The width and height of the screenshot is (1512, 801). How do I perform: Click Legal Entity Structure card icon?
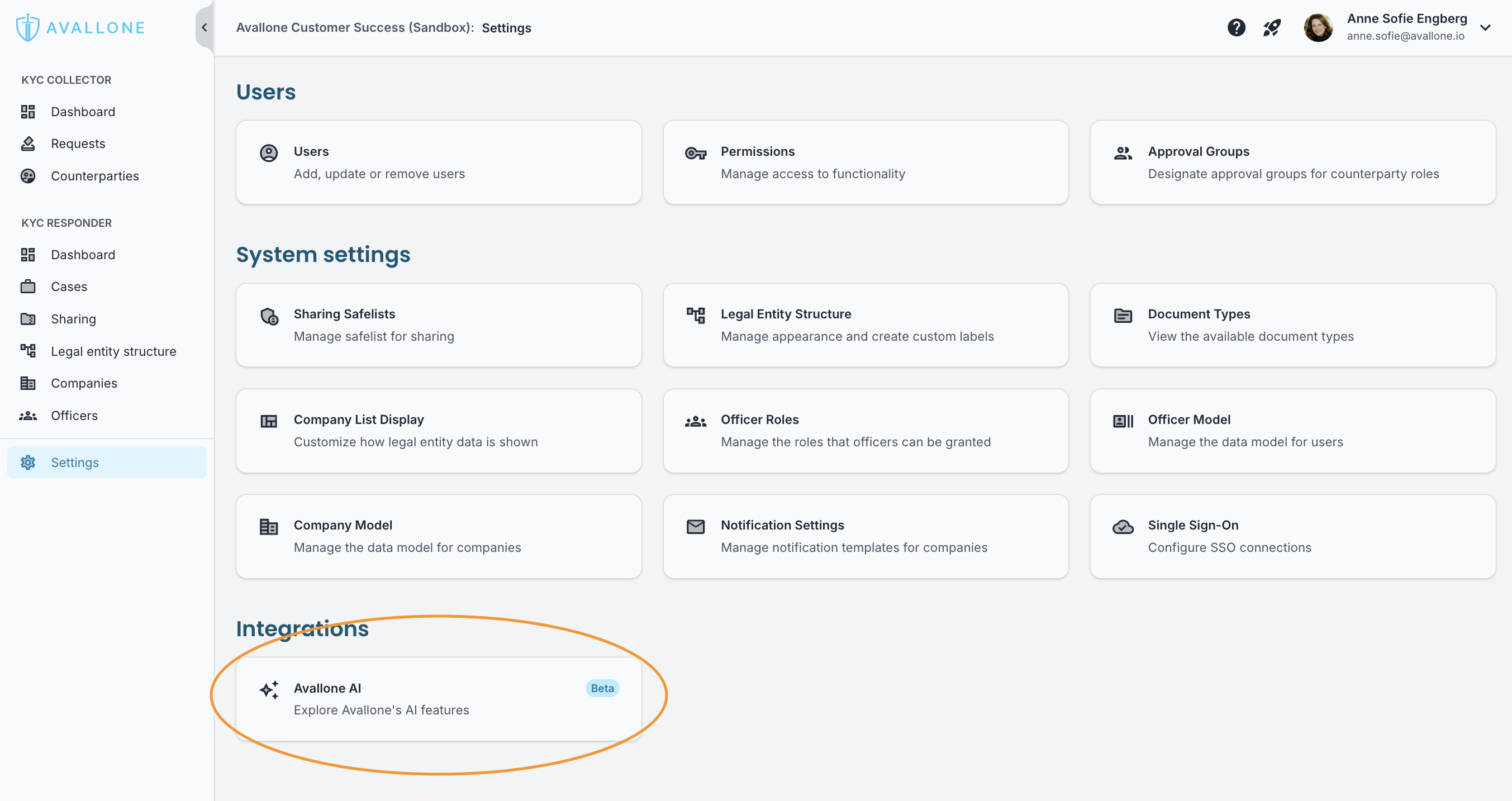(x=696, y=315)
